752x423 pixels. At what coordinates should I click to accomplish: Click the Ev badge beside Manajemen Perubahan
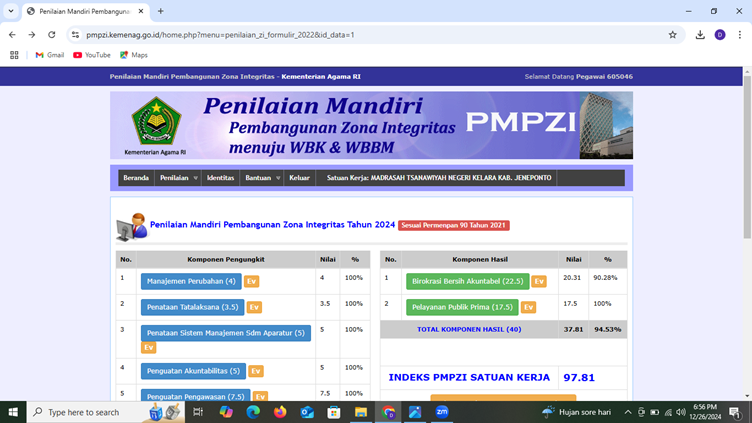click(252, 282)
